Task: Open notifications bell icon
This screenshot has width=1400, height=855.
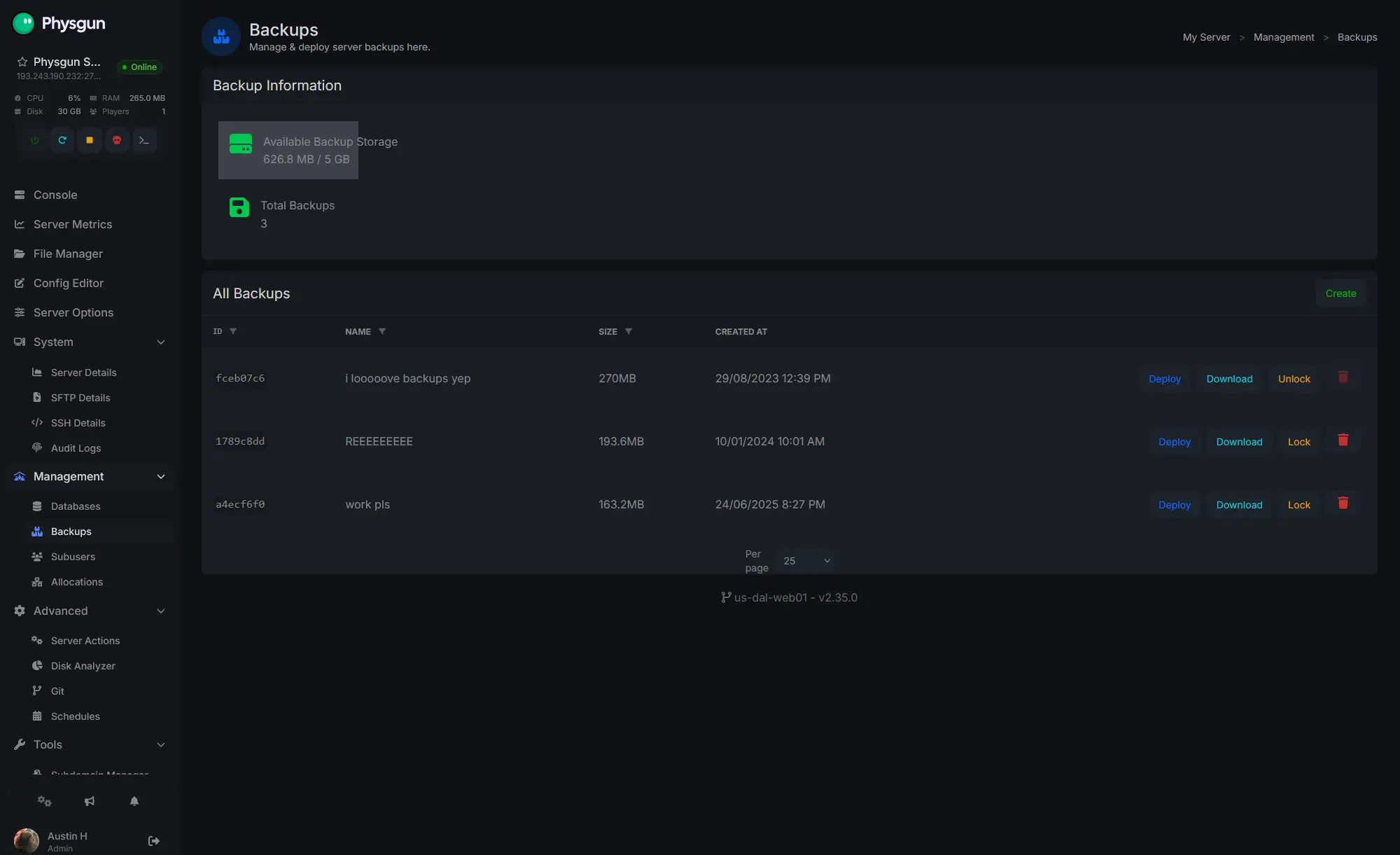Action: (134, 801)
